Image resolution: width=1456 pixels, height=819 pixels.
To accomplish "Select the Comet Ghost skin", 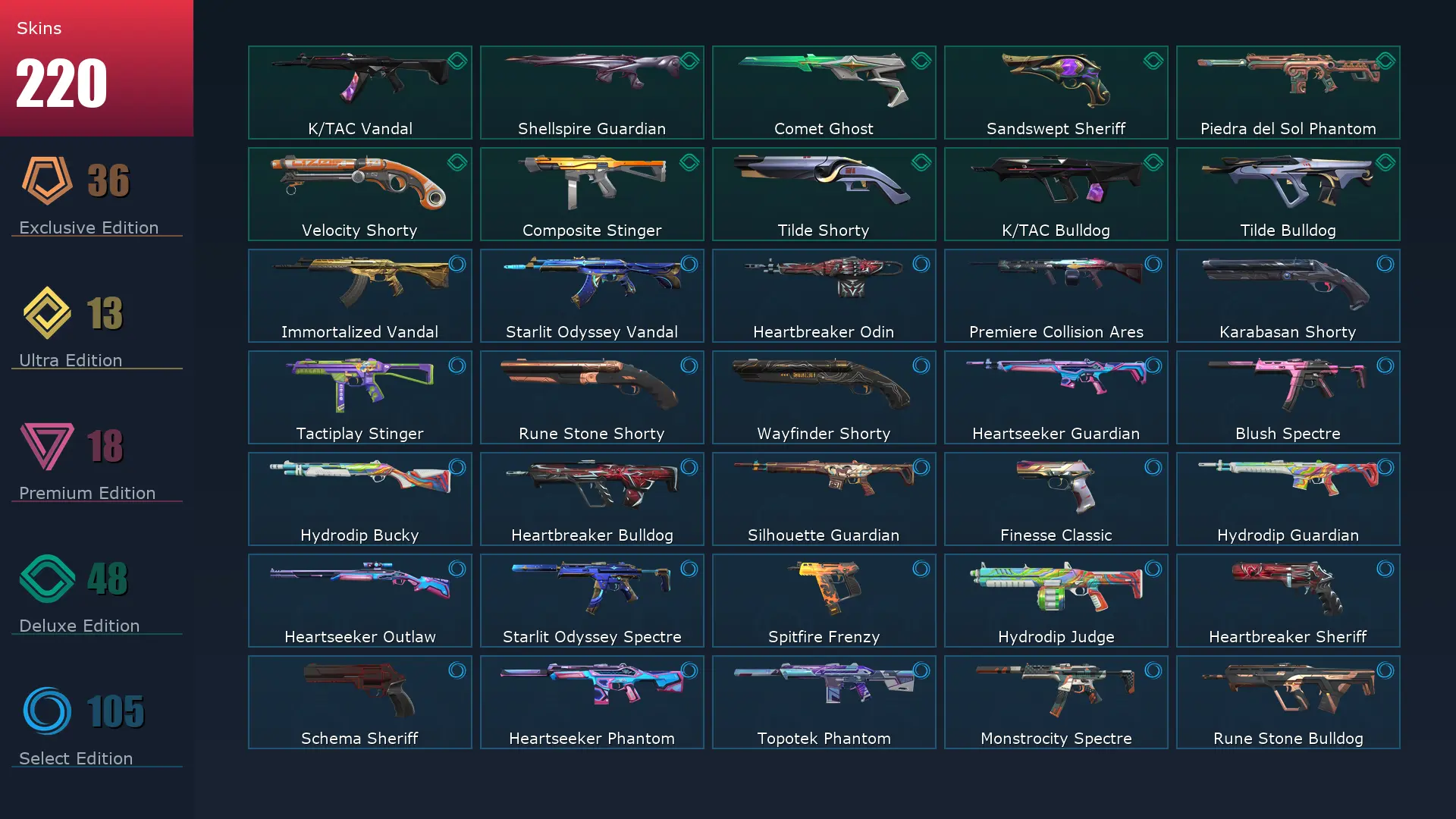I will point(824,93).
